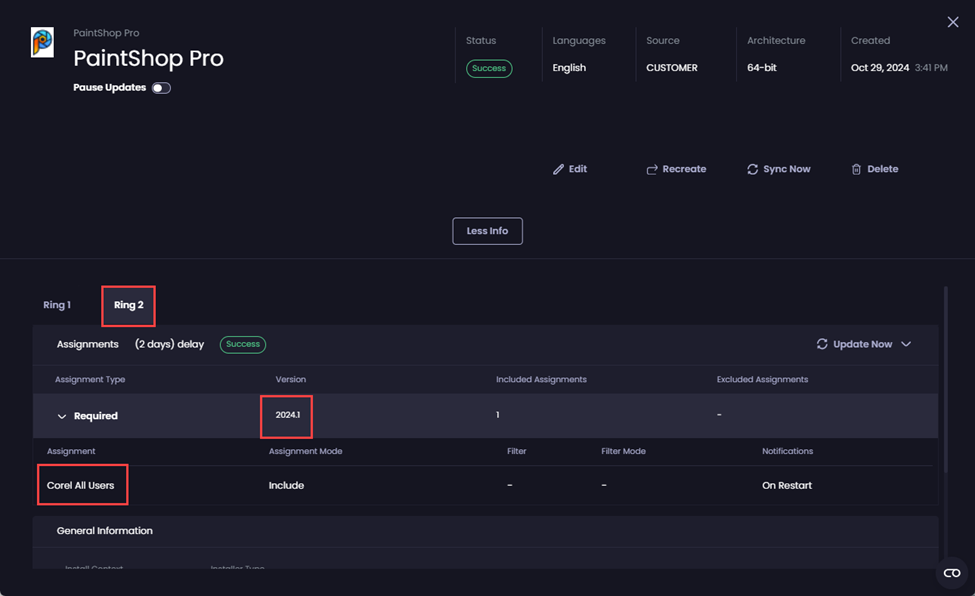Toggle the Pause Updates switch

[x=161, y=88]
